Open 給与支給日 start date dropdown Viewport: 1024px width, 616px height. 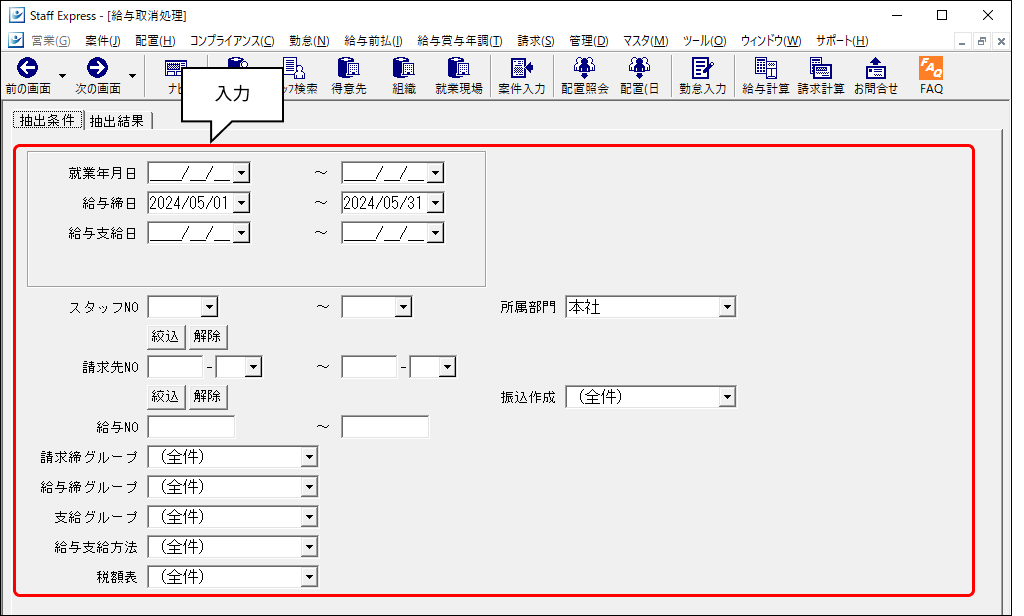tap(242, 233)
